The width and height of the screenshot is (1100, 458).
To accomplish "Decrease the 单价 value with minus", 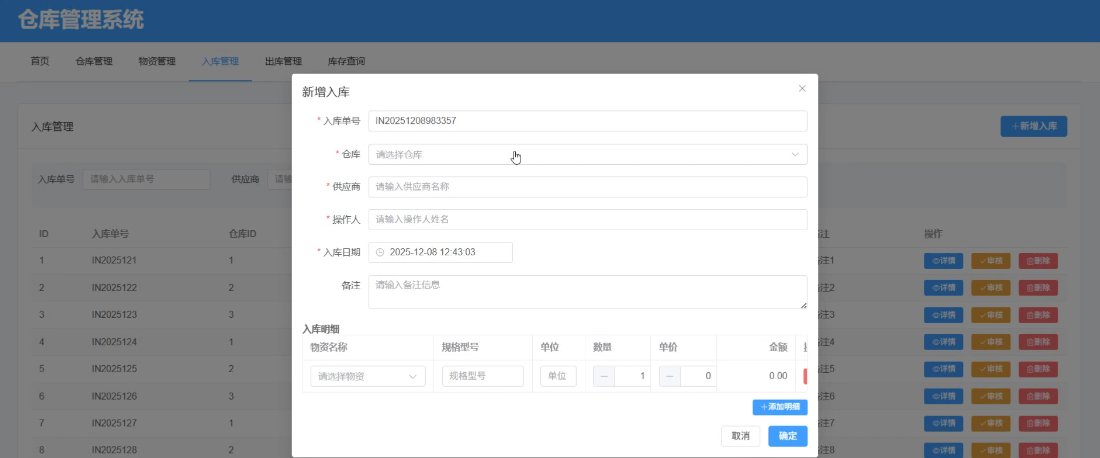I will [670, 376].
